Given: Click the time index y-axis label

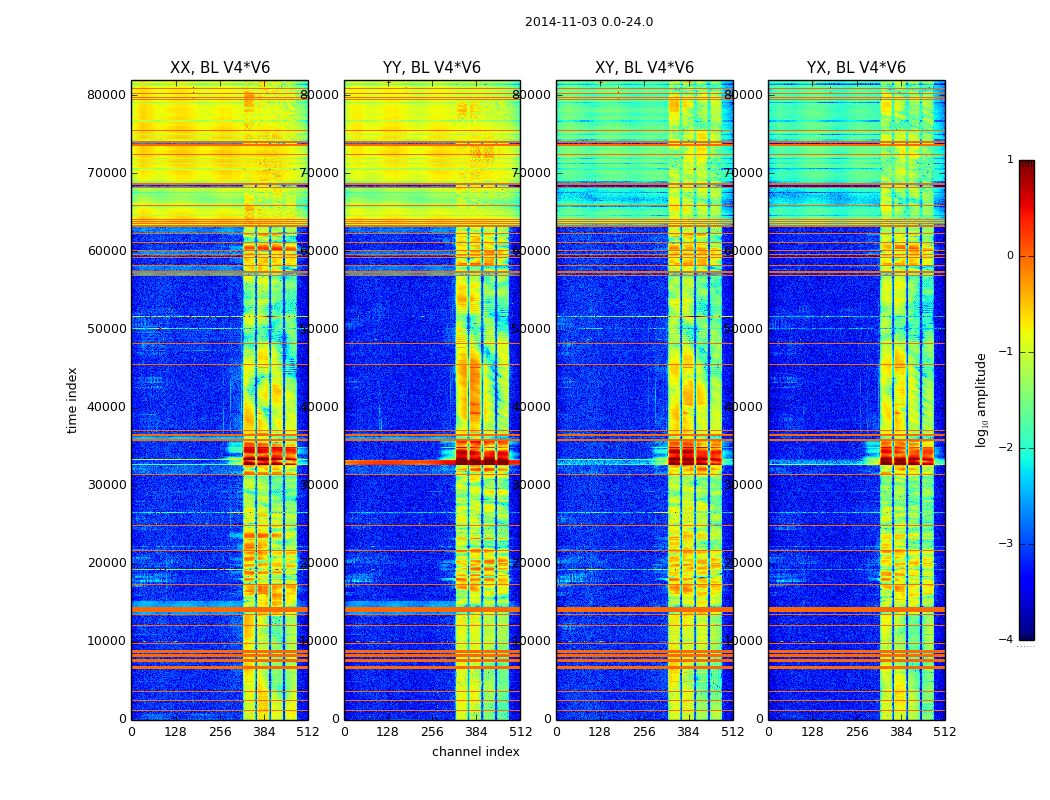Looking at the screenshot, I should click(72, 400).
